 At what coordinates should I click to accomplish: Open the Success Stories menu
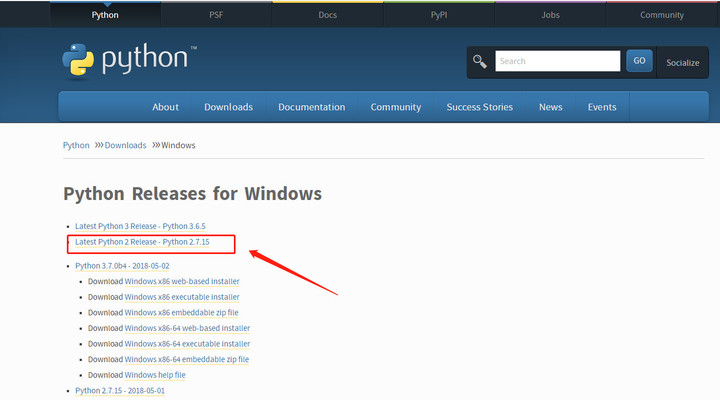pyautogui.click(x=479, y=107)
